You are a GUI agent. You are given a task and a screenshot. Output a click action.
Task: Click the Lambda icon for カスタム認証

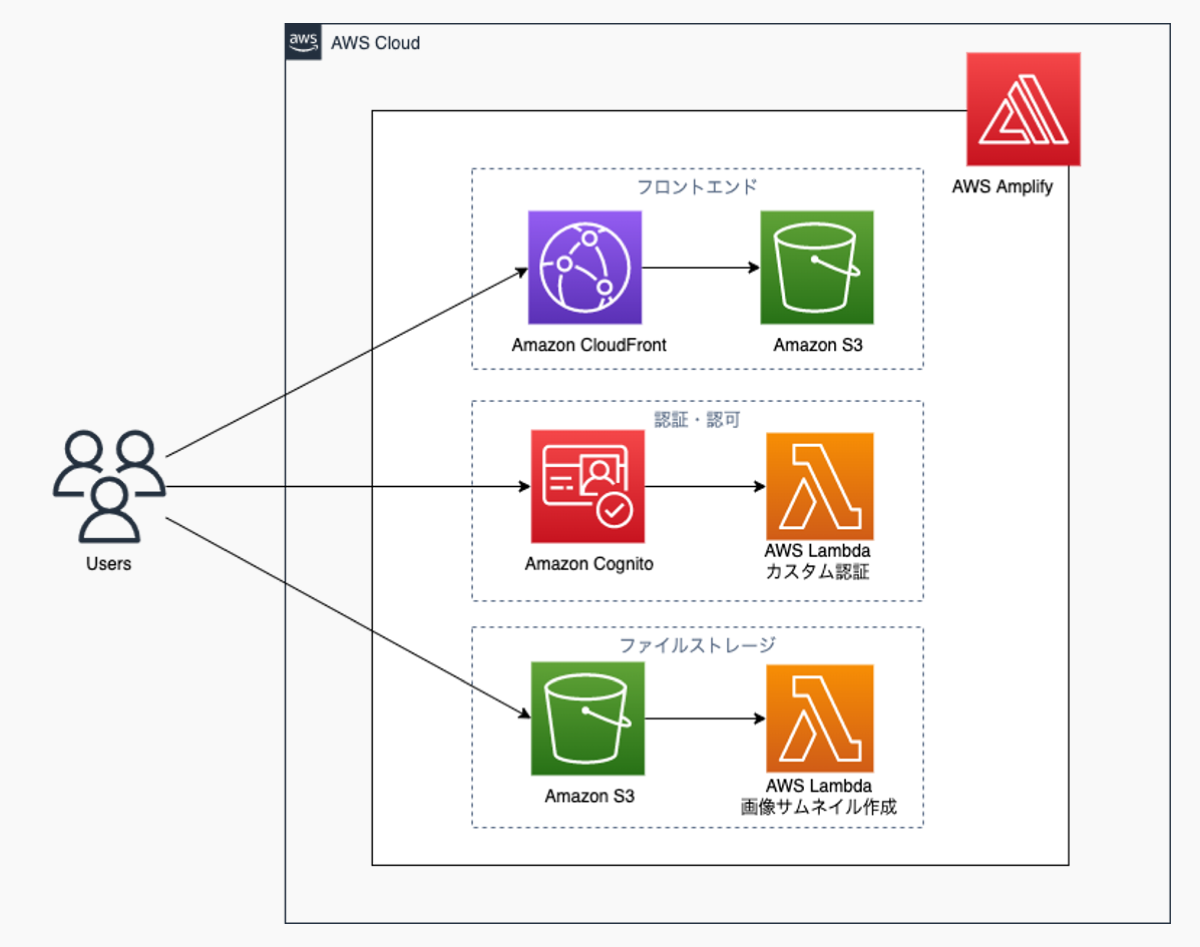[x=819, y=486]
